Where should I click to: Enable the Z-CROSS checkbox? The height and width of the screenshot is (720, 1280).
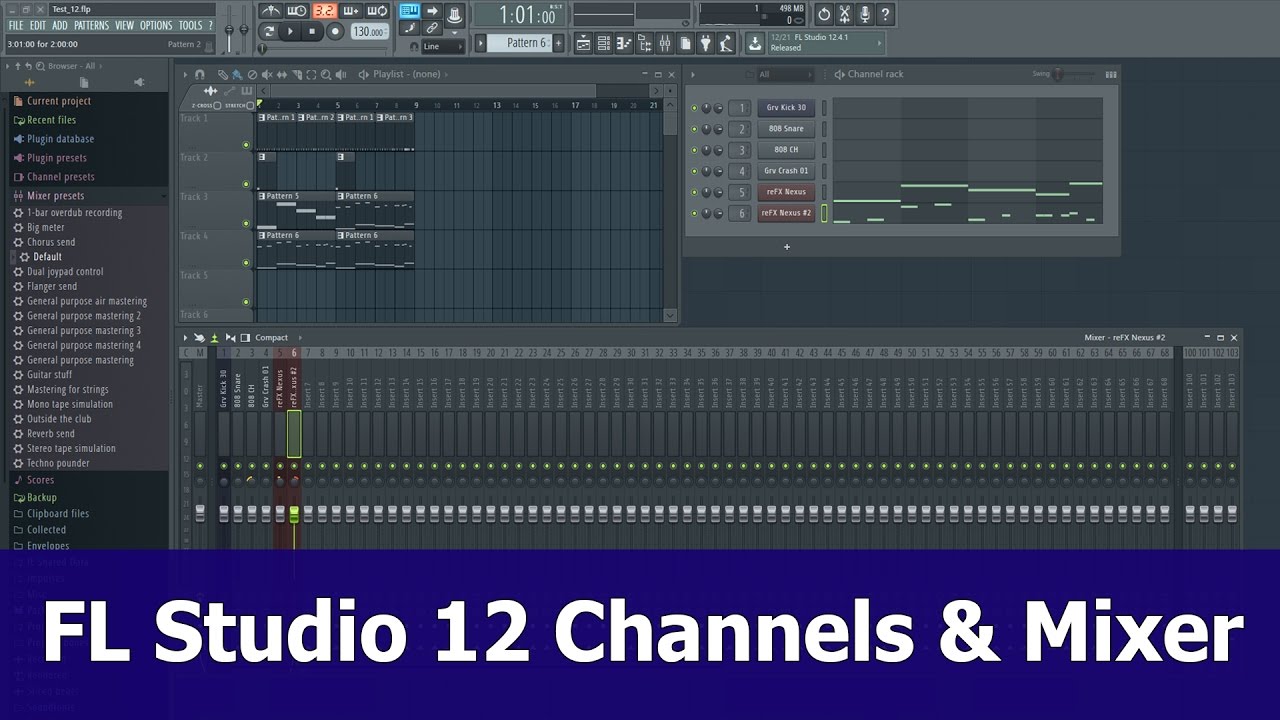tap(217, 106)
